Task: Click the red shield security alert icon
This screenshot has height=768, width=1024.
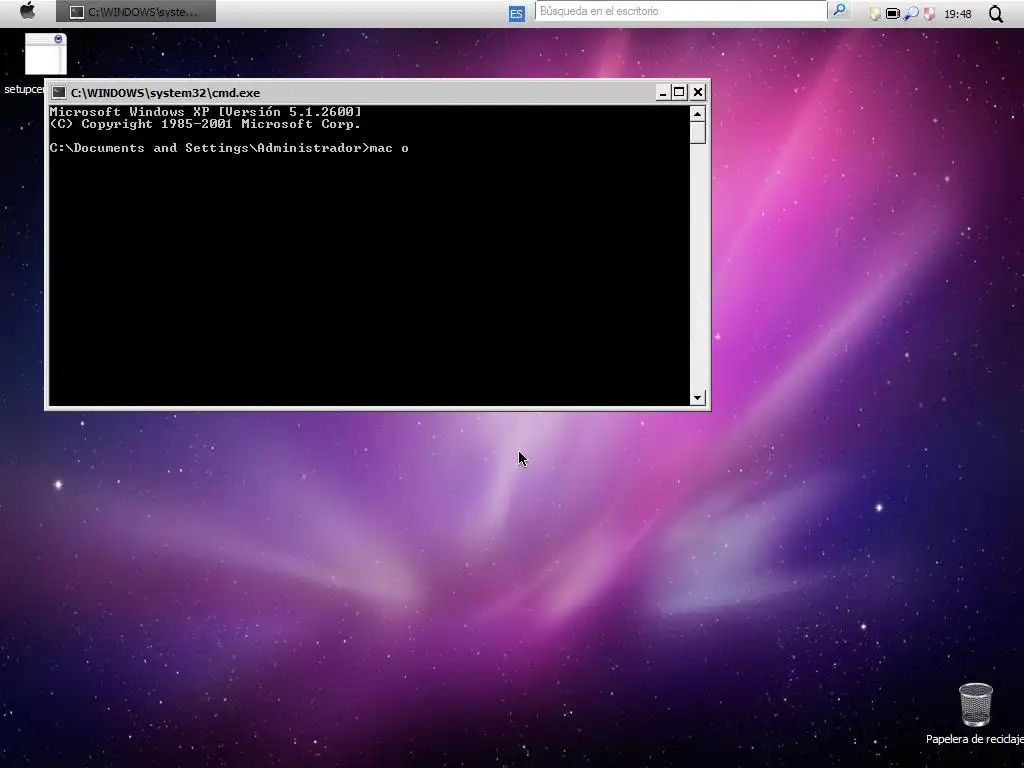Action: [929, 14]
